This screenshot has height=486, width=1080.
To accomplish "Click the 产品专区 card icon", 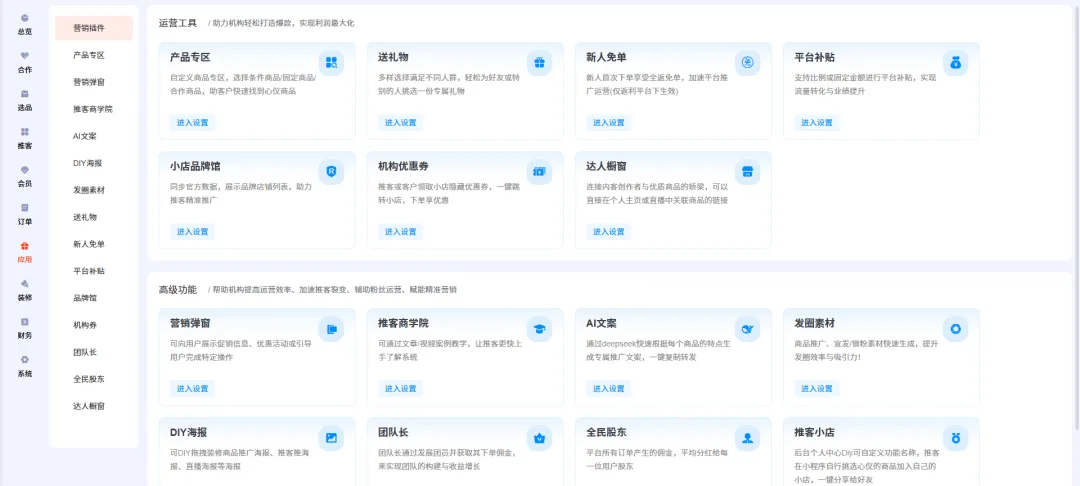I will point(331,63).
